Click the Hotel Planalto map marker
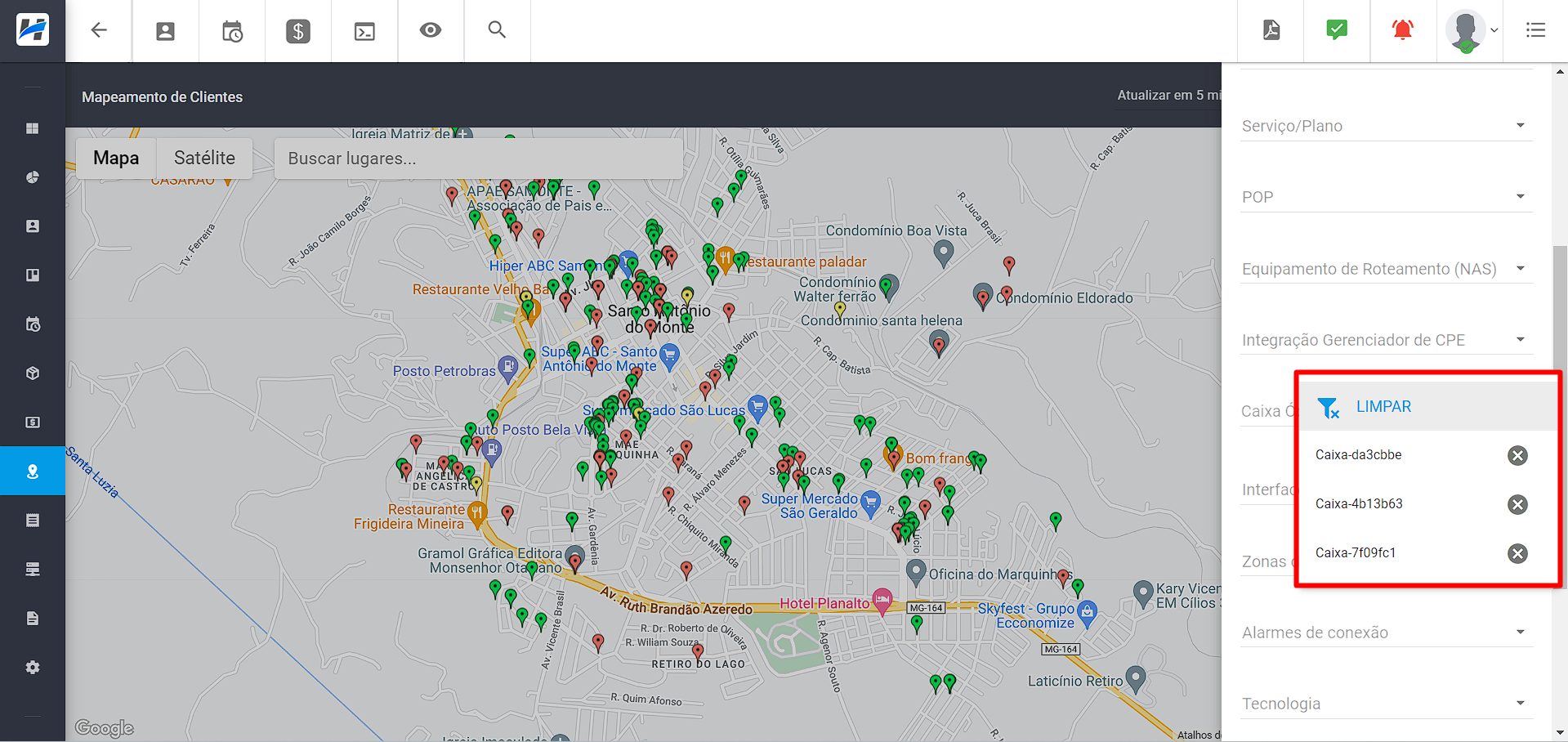The height and width of the screenshot is (742, 1568). tap(882, 601)
